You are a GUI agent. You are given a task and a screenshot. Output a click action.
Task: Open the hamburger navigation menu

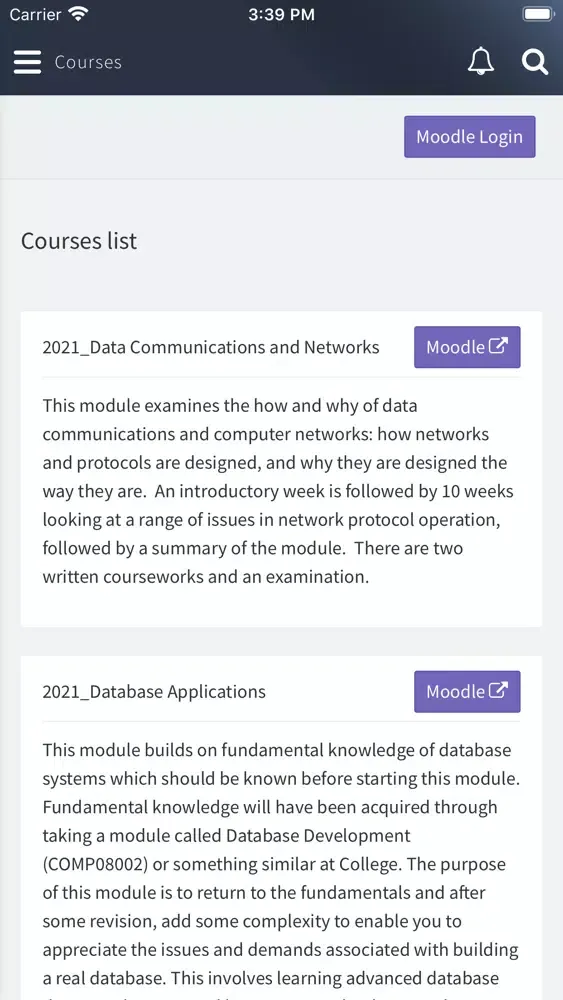click(x=27, y=62)
